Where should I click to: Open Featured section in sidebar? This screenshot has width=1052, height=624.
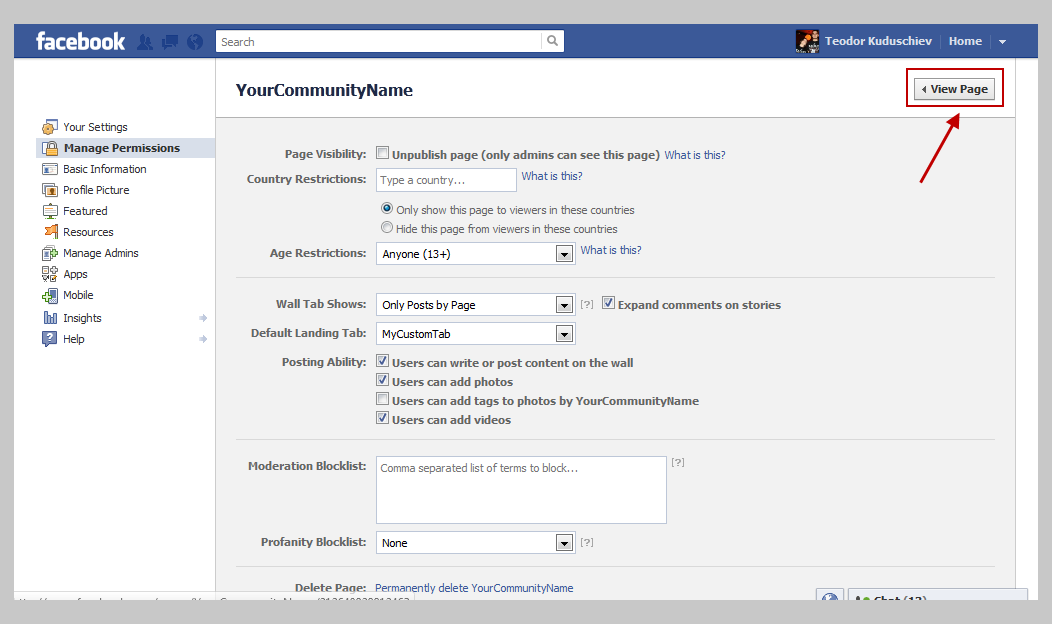click(85, 211)
